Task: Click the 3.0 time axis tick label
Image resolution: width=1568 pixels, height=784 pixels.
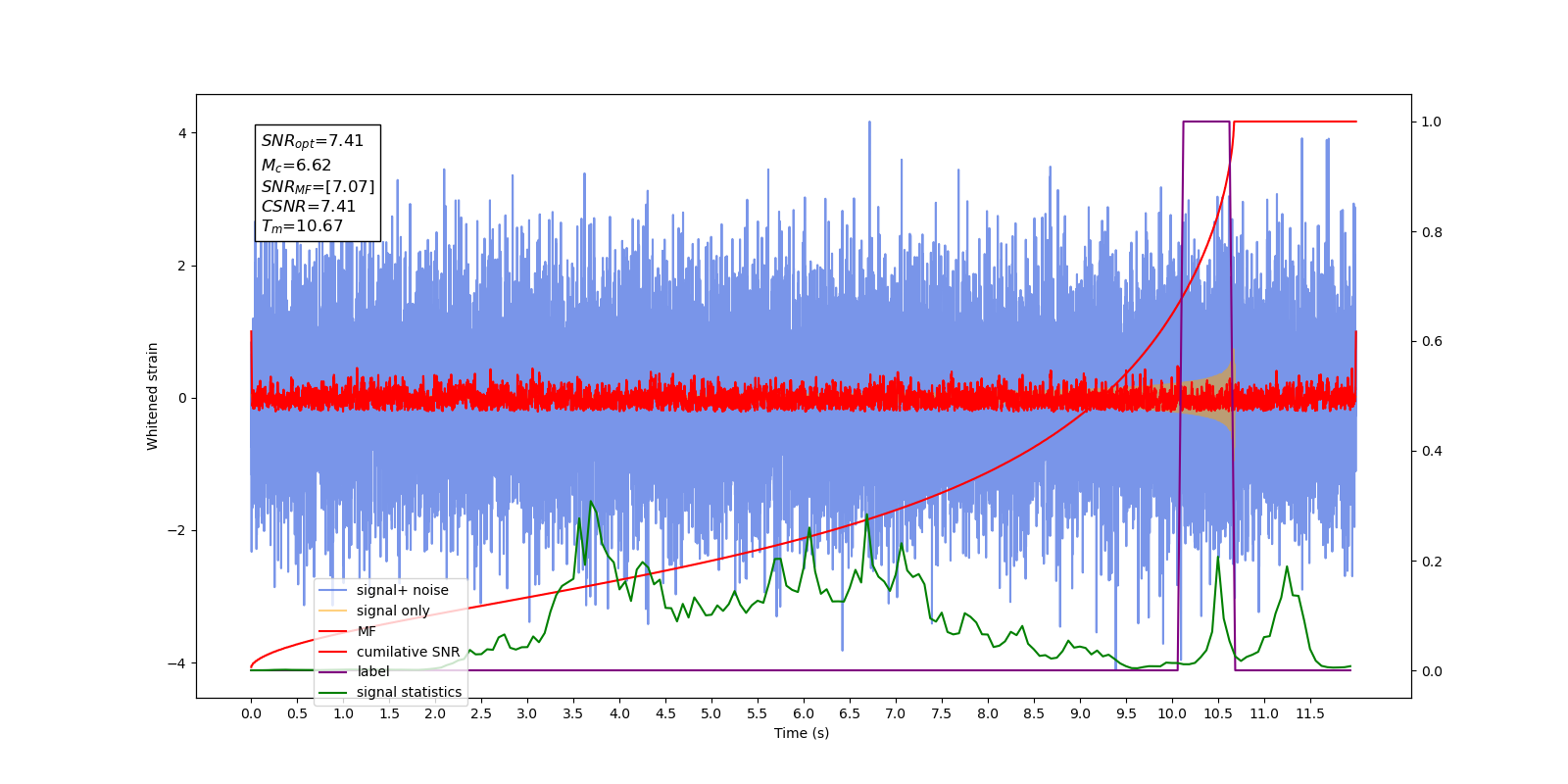Action: (527, 713)
